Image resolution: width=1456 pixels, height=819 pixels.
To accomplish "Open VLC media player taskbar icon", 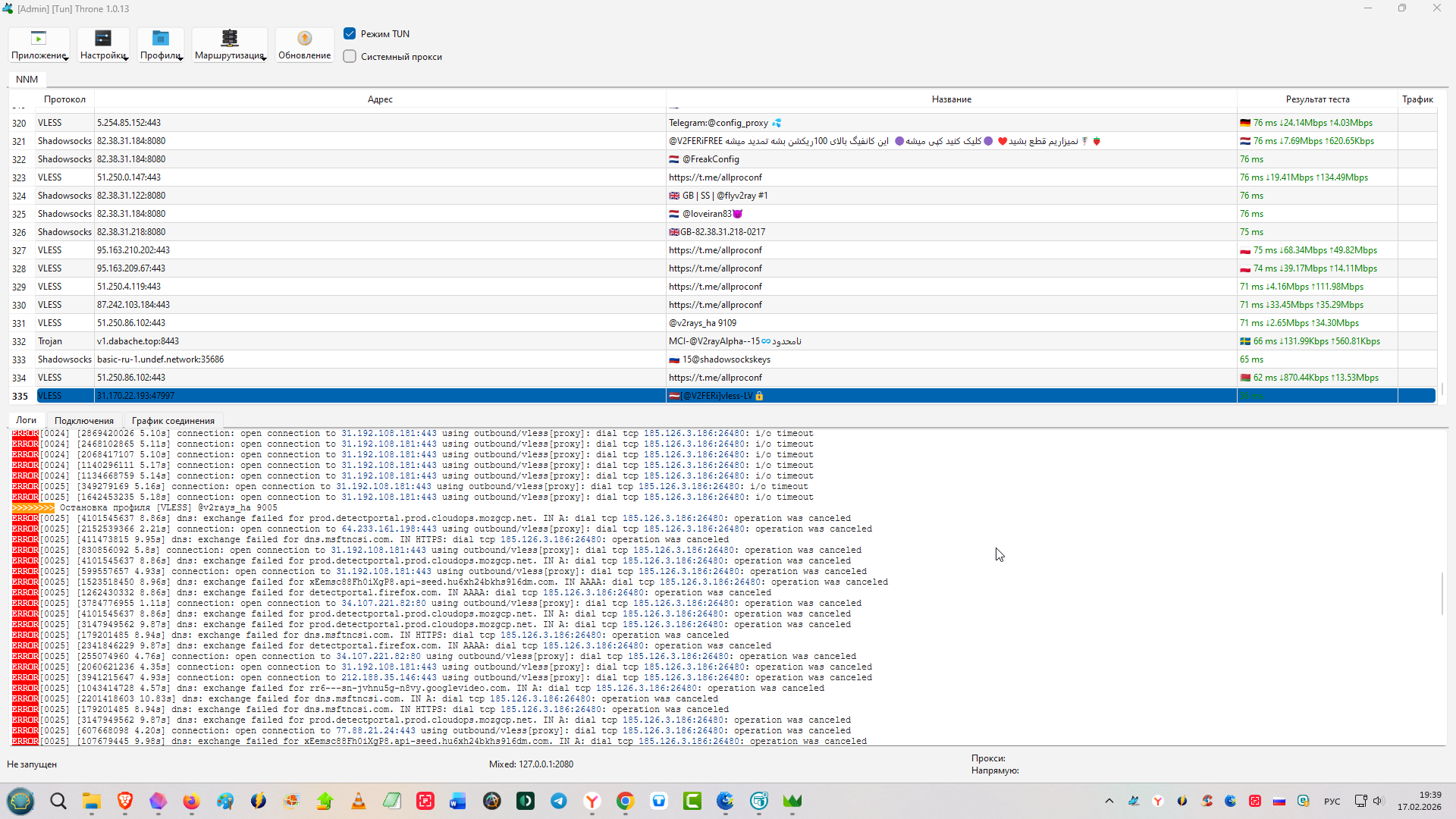I will click(x=359, y=801).
